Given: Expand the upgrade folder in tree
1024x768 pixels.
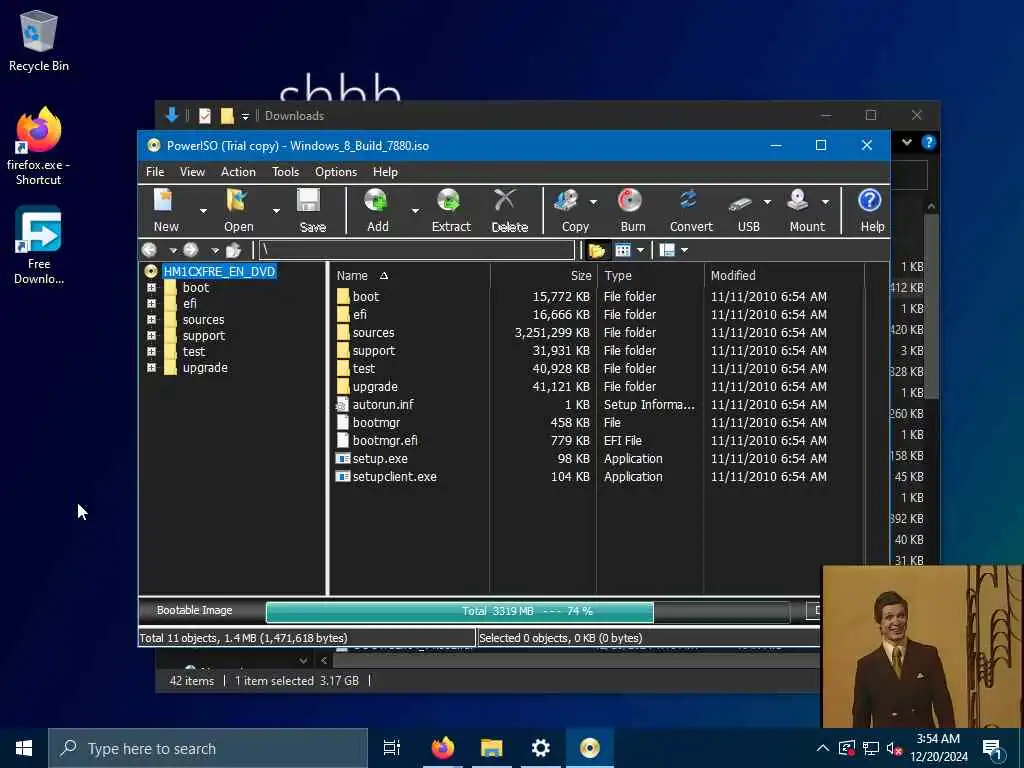Looking at the screenshot, I should pyautogui.click(x=152, y=368).
